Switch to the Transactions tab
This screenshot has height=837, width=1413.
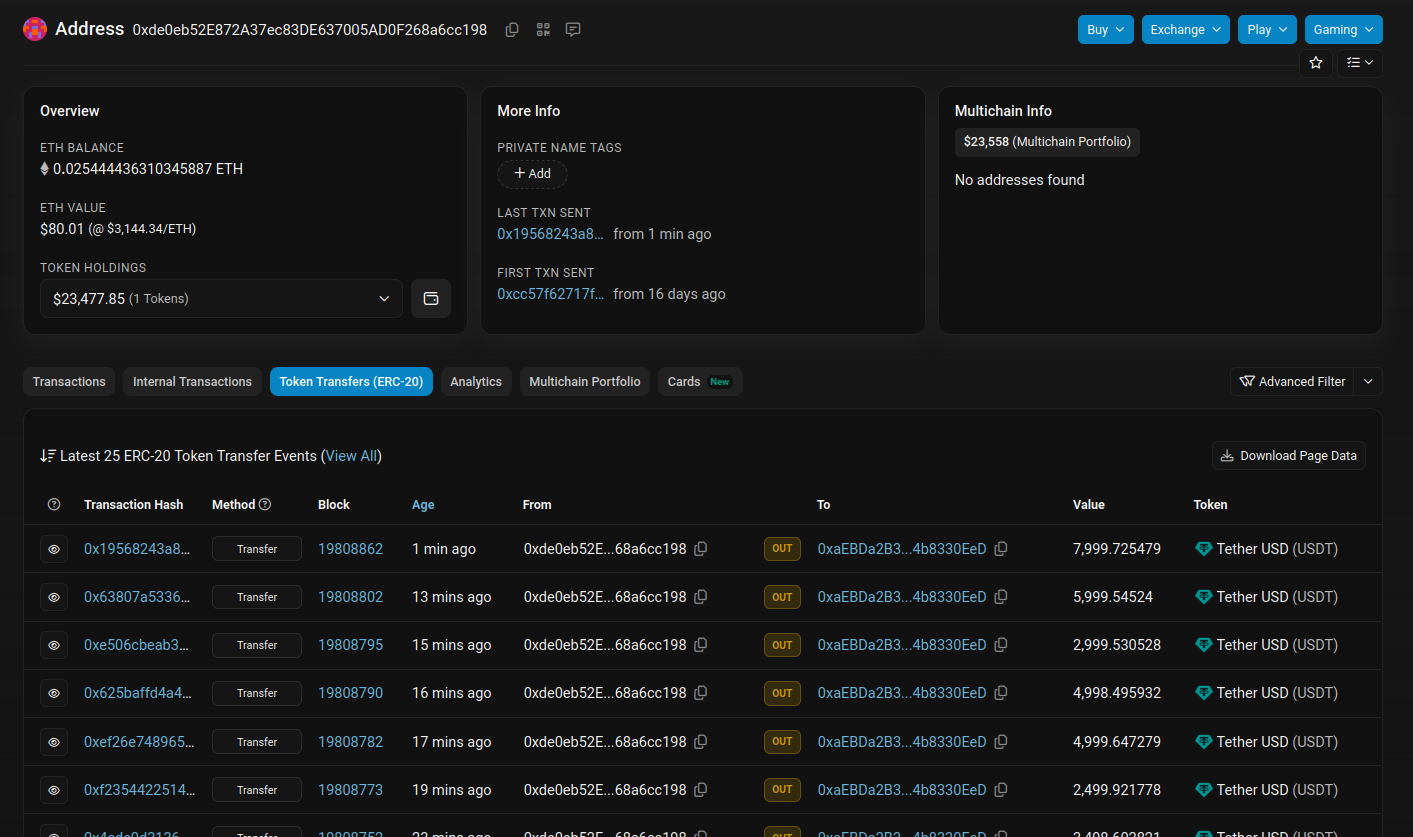click(x=69, y=382)
